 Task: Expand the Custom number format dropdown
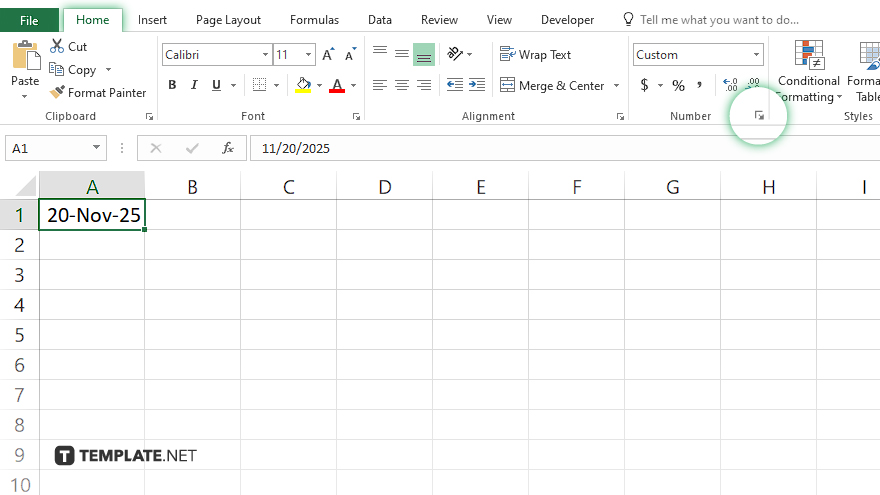[756, 55]
